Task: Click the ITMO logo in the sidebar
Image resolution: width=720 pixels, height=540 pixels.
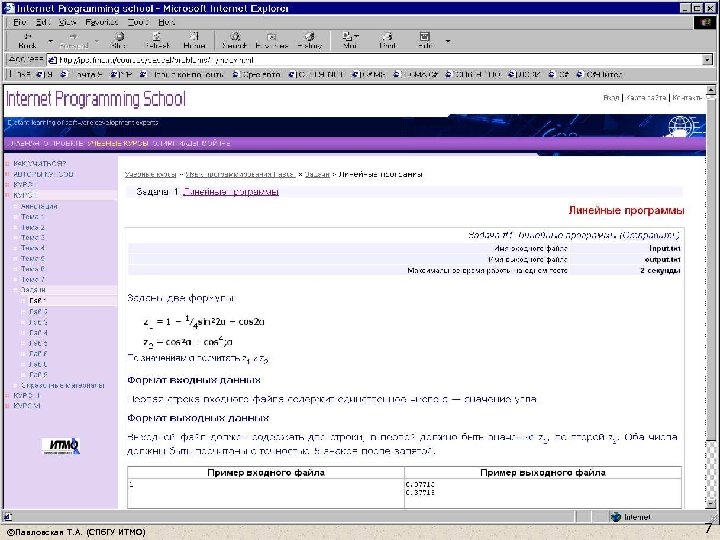Action: (61, 445)
